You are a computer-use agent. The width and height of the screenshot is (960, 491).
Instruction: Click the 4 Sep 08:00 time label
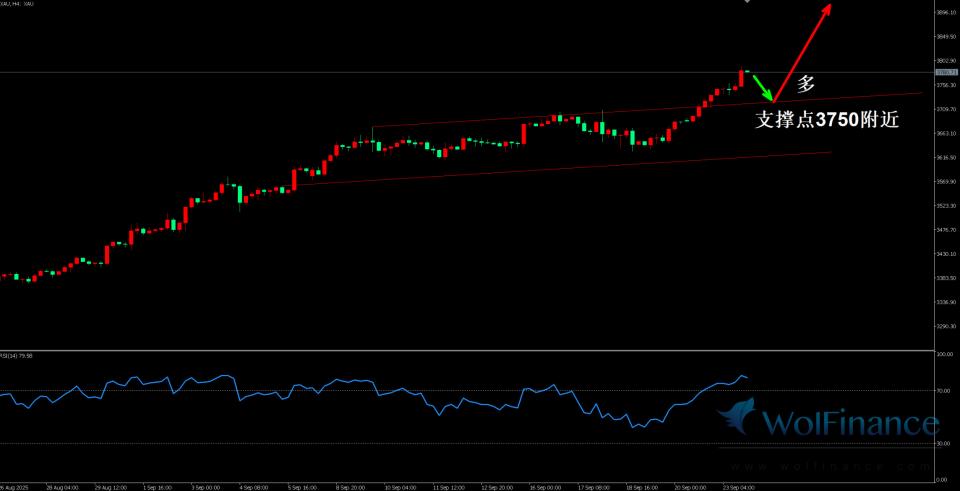click(254, 488)
